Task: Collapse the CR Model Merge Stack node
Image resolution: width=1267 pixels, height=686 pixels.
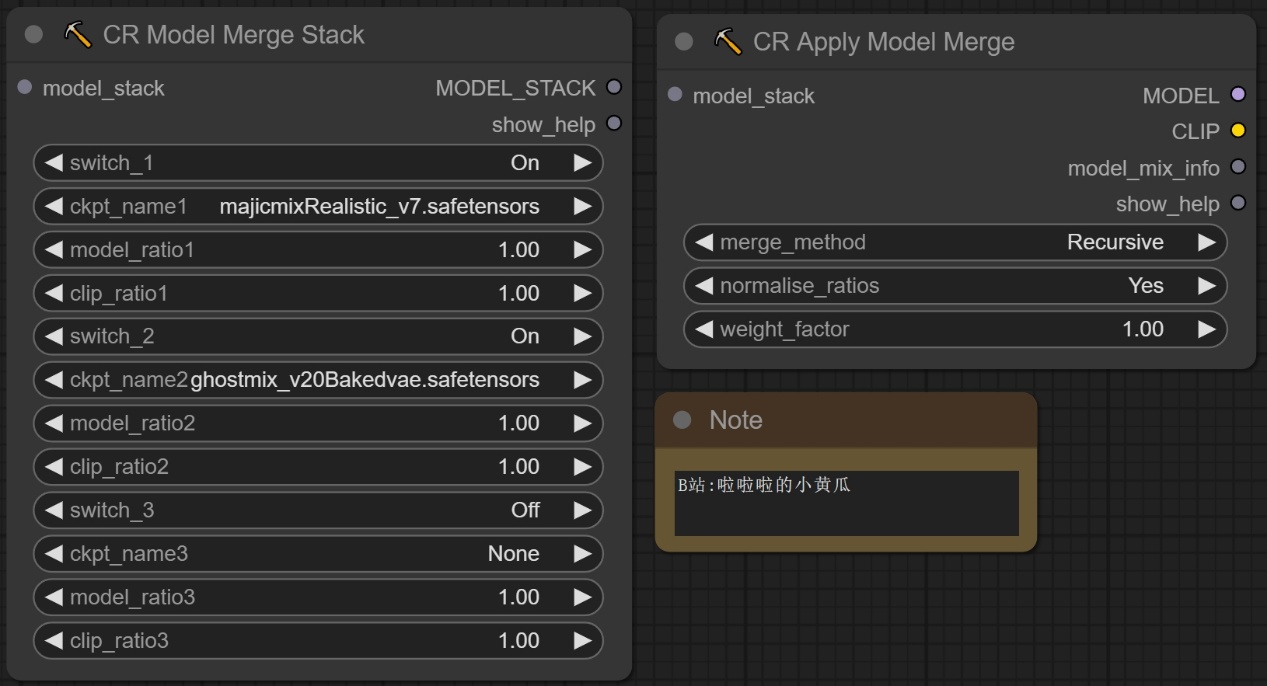Action: pyautogui.click(x=34, y=35)
